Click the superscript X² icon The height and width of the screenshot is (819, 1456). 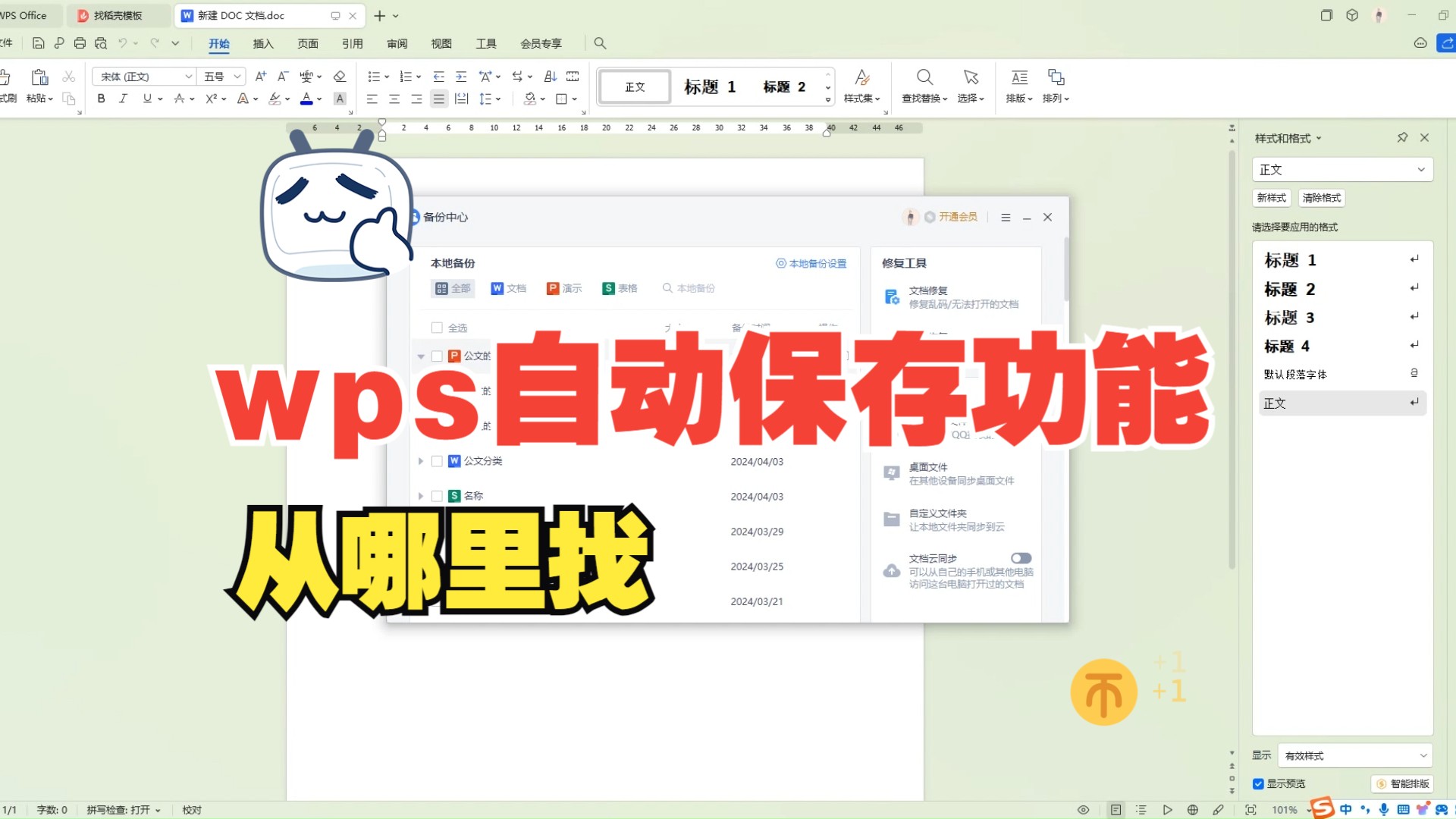coord(211,99)
